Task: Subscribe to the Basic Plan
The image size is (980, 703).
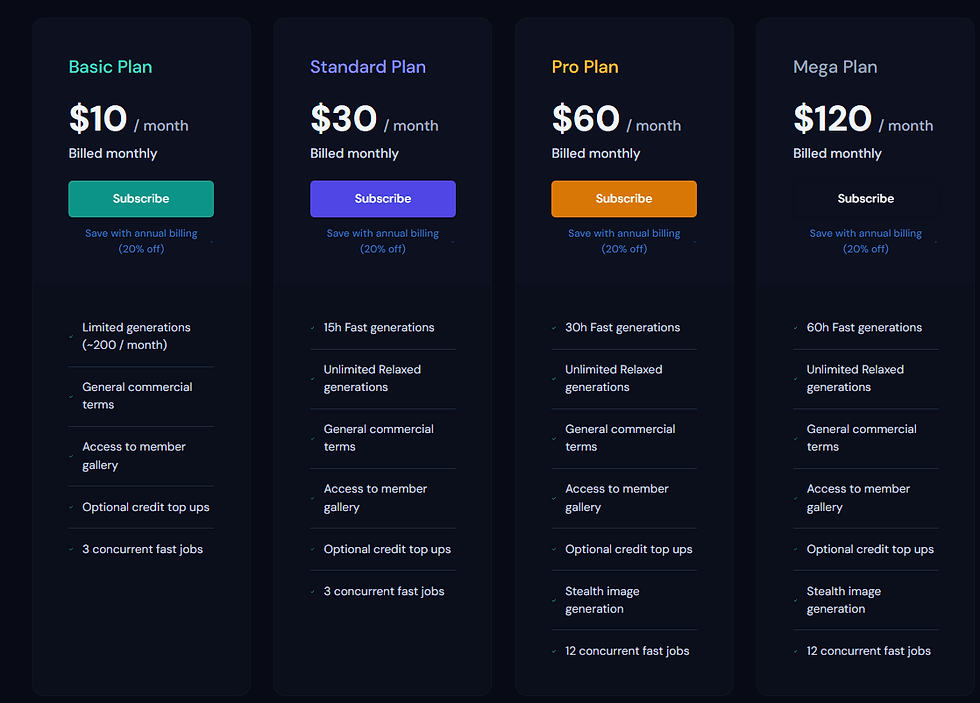Action: click(141, 199)
